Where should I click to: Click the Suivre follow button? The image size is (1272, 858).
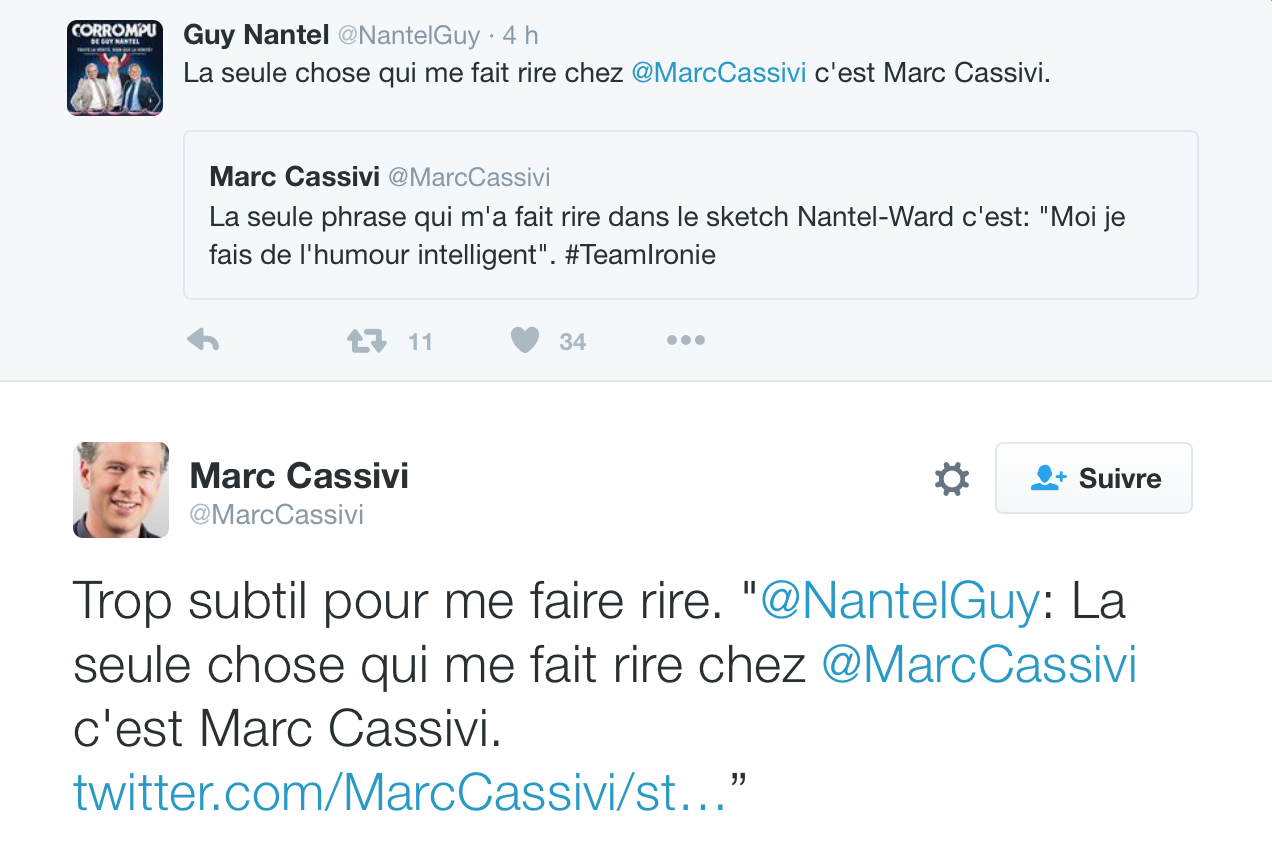click(x=1094, y=478)
